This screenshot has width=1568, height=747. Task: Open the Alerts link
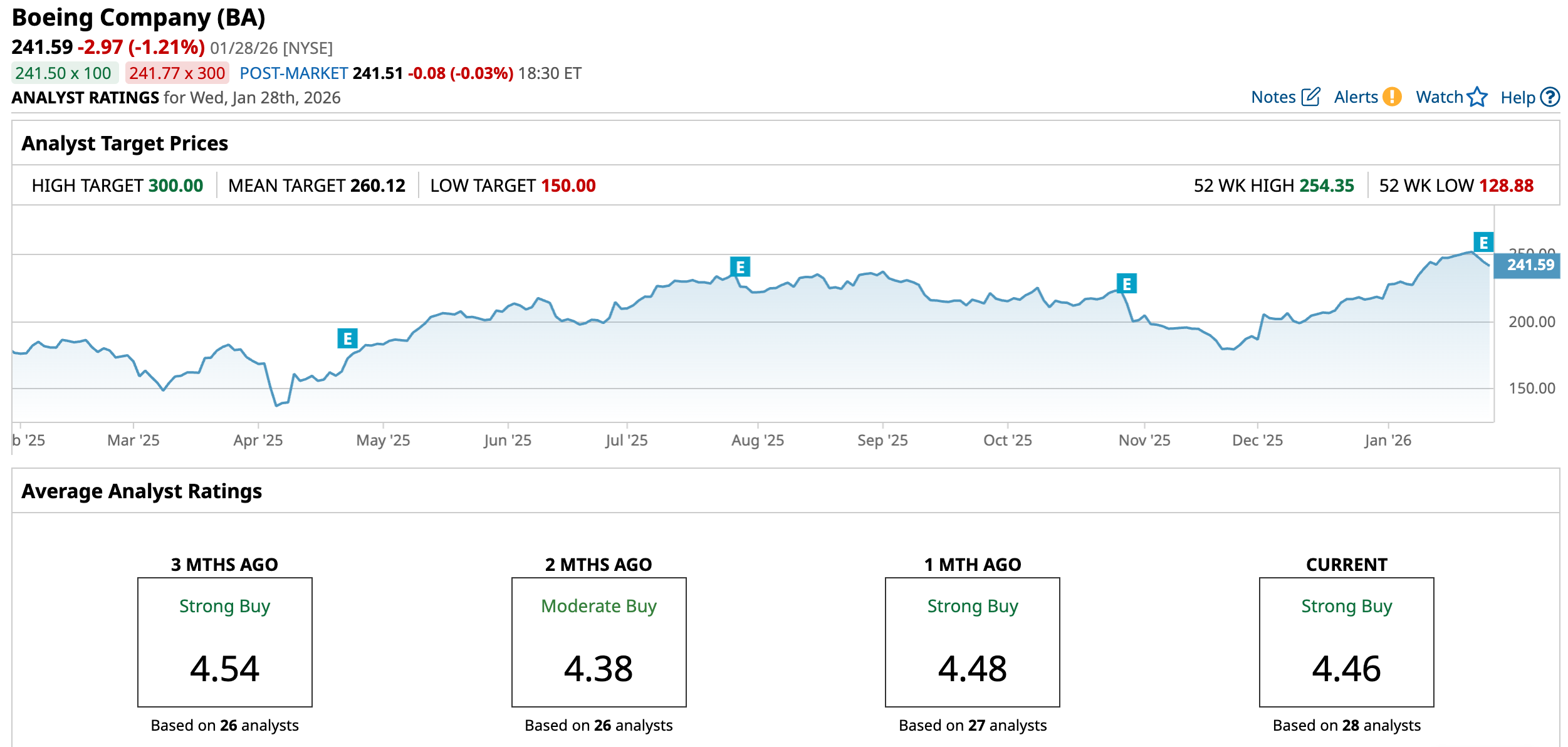tap(1356, 97)
